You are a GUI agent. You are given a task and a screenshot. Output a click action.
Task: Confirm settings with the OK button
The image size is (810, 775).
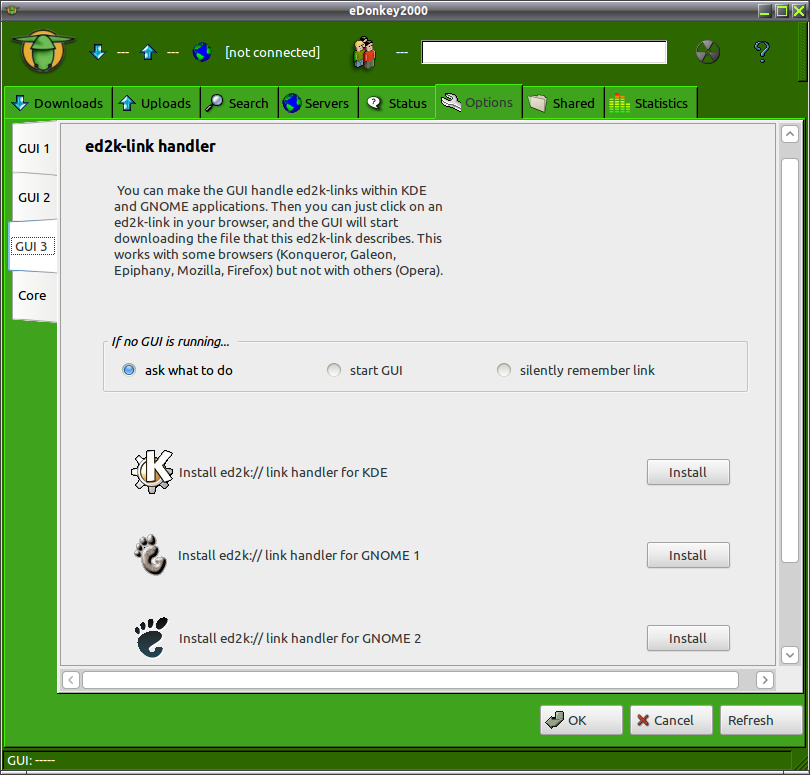point(581,720)
